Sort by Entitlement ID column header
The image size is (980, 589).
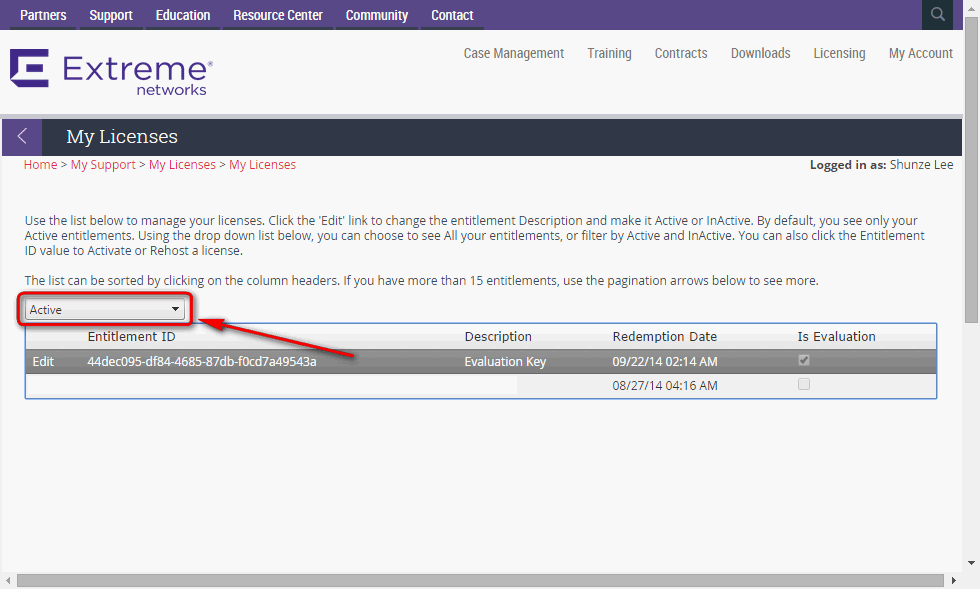pos(131,337)
